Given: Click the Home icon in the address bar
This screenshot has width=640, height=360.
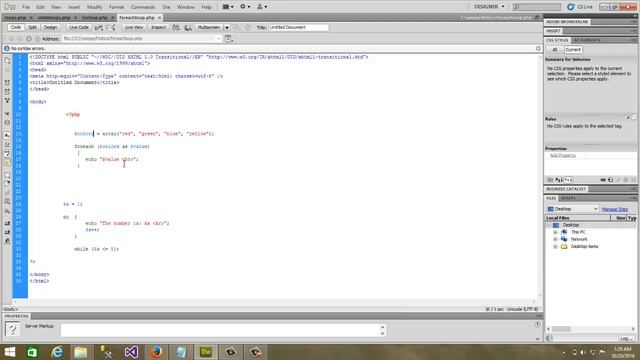Looking at the screenshot, I should point(37,38).
